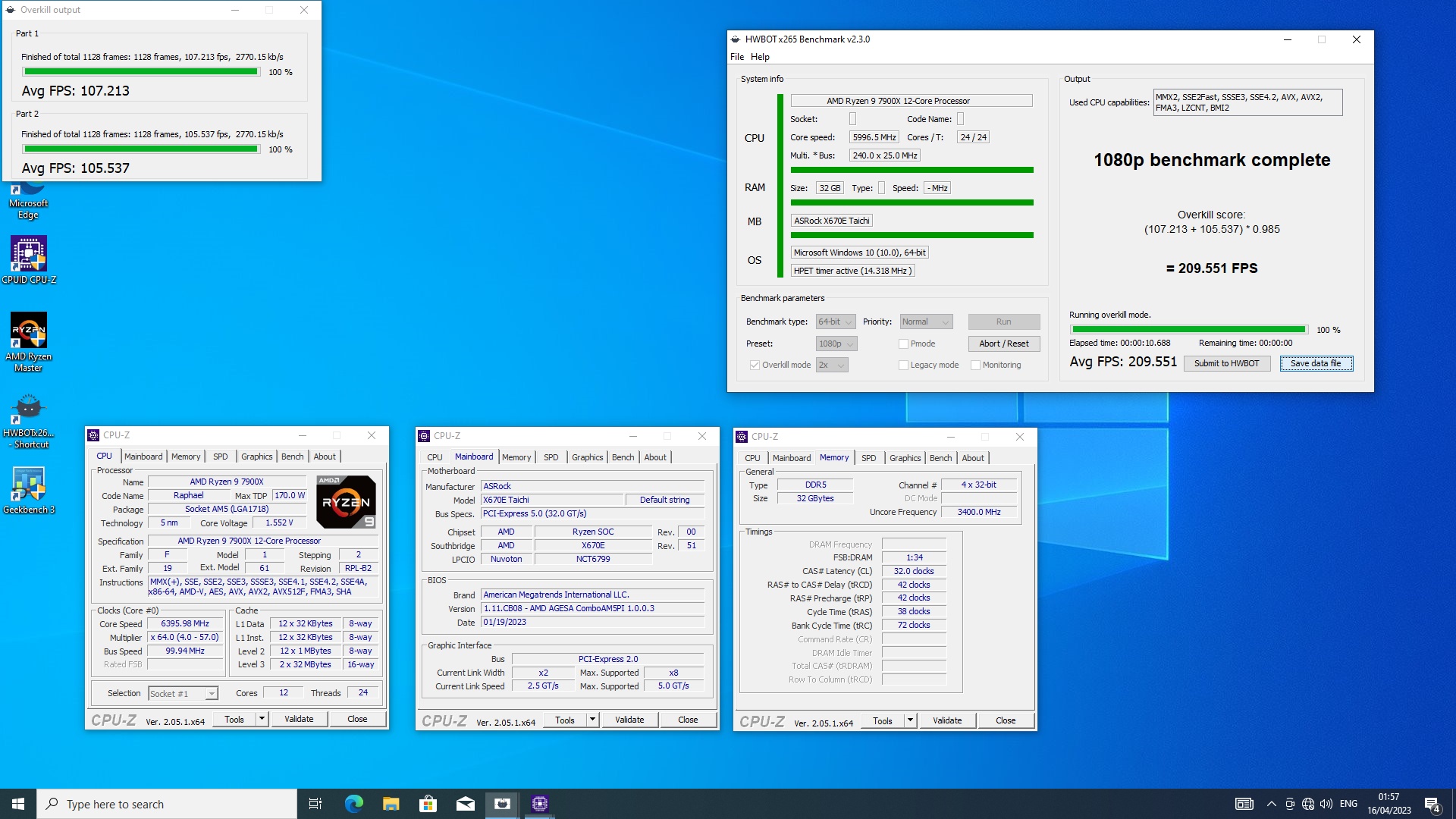This screenshot has height=819, width=1456.
Task: Switch to Memory tab in CPU-Z CPU window
Action: tap(186, 457)
